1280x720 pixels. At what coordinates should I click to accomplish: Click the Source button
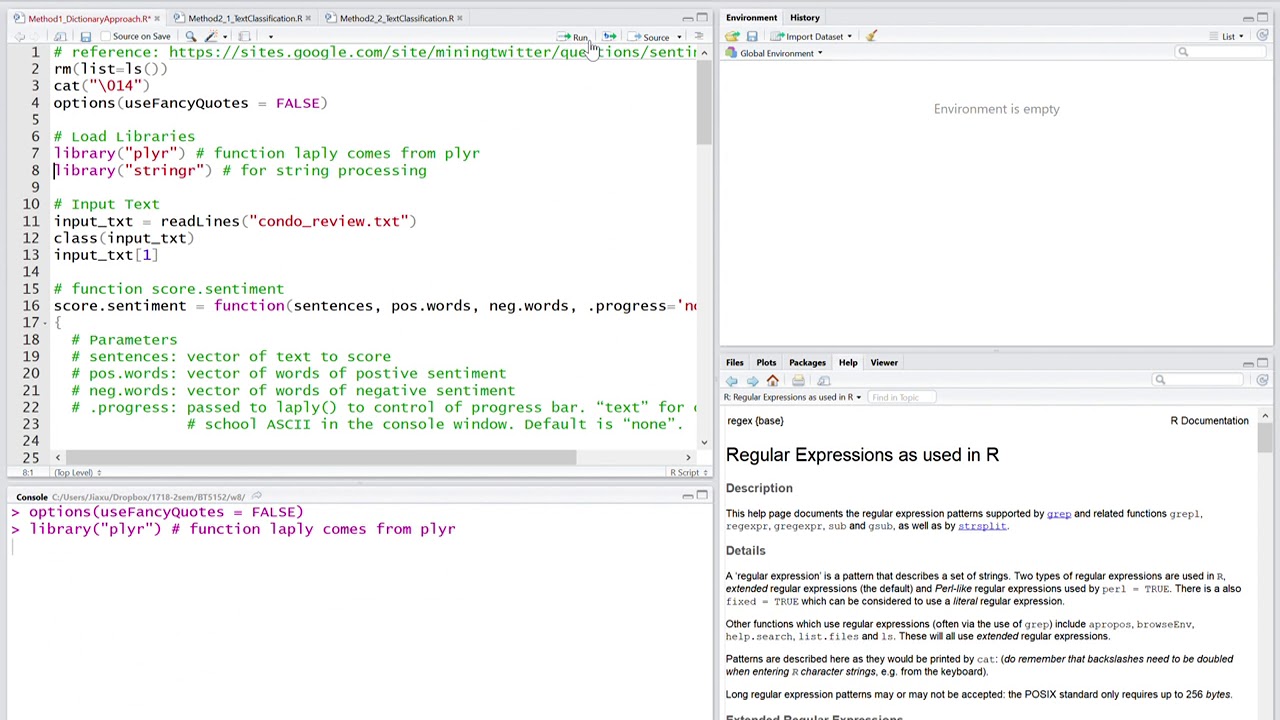[x=650, y=37]
